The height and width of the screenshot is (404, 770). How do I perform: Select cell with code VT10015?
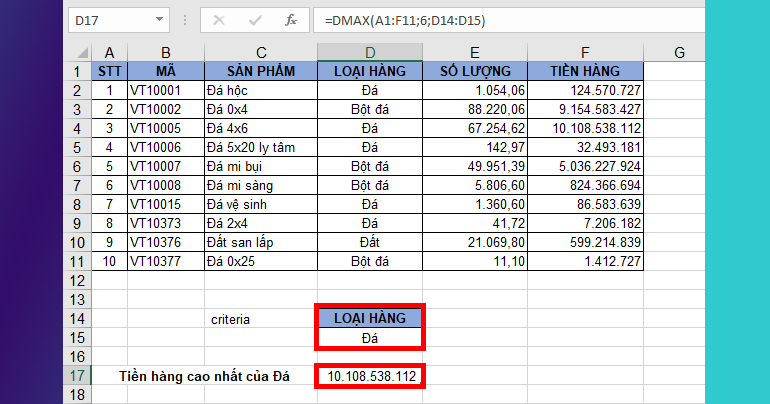pos(166,204)
